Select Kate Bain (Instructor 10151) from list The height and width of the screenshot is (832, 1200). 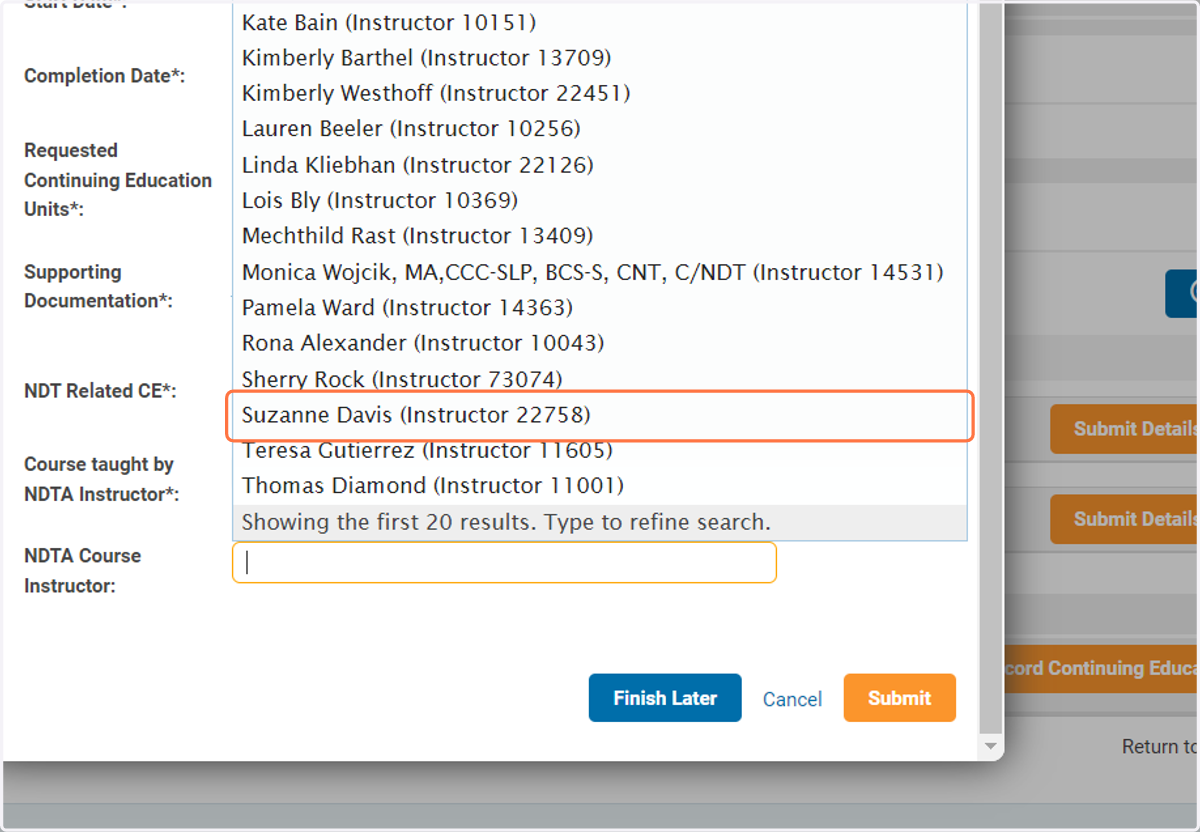click(x=600, y=22)
